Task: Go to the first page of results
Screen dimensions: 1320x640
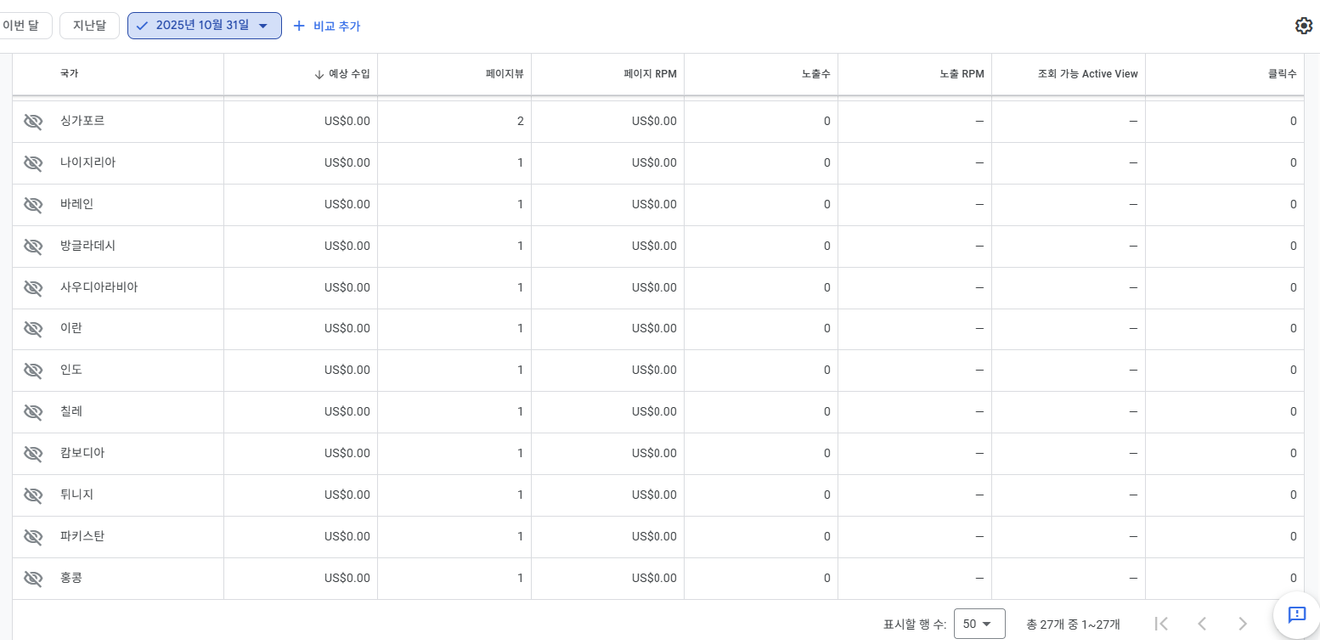Action: pos(1161,624)
